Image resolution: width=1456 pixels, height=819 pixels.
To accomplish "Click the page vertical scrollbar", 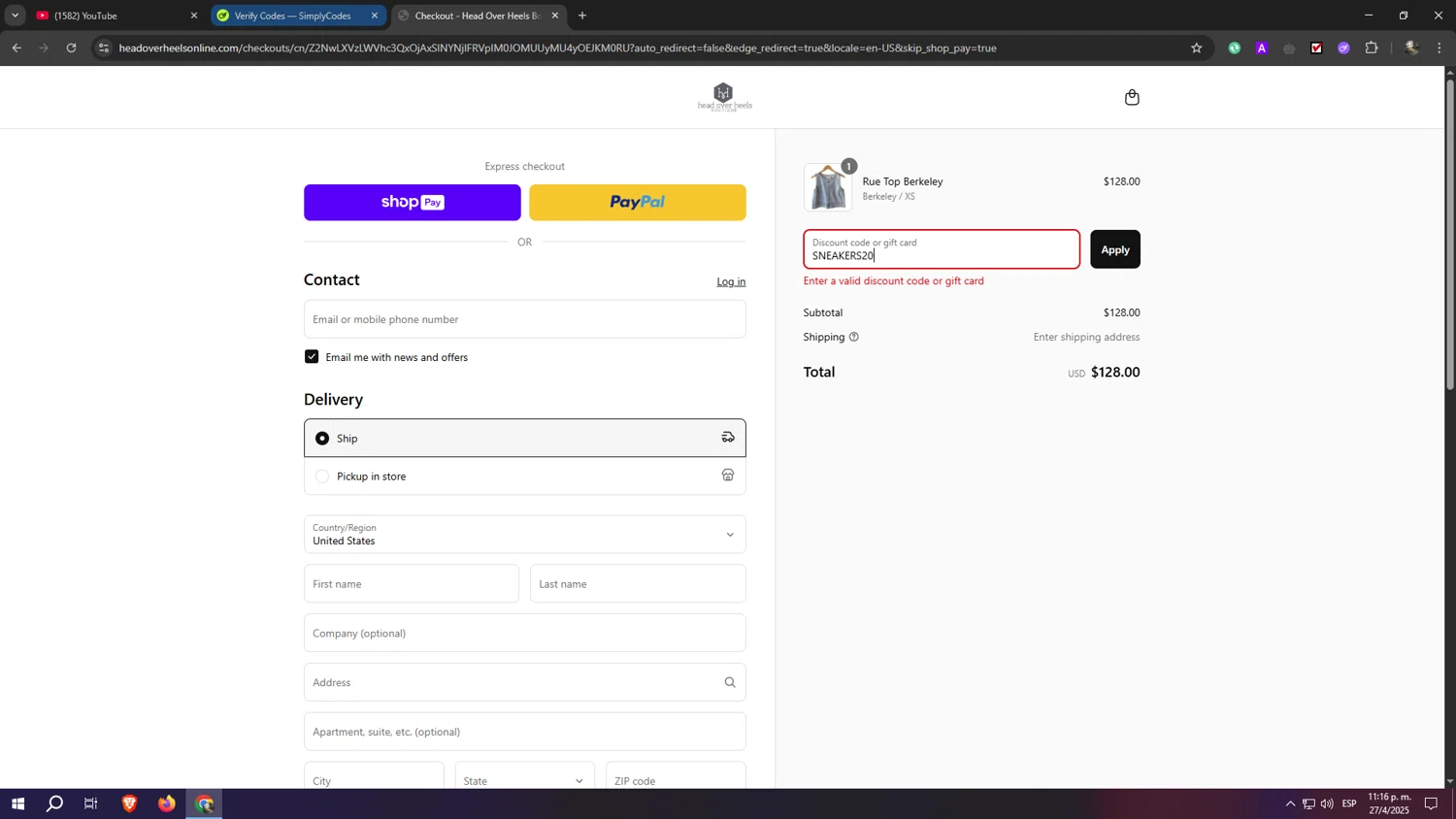I will pyautogui.click(x=1450, y=233).
